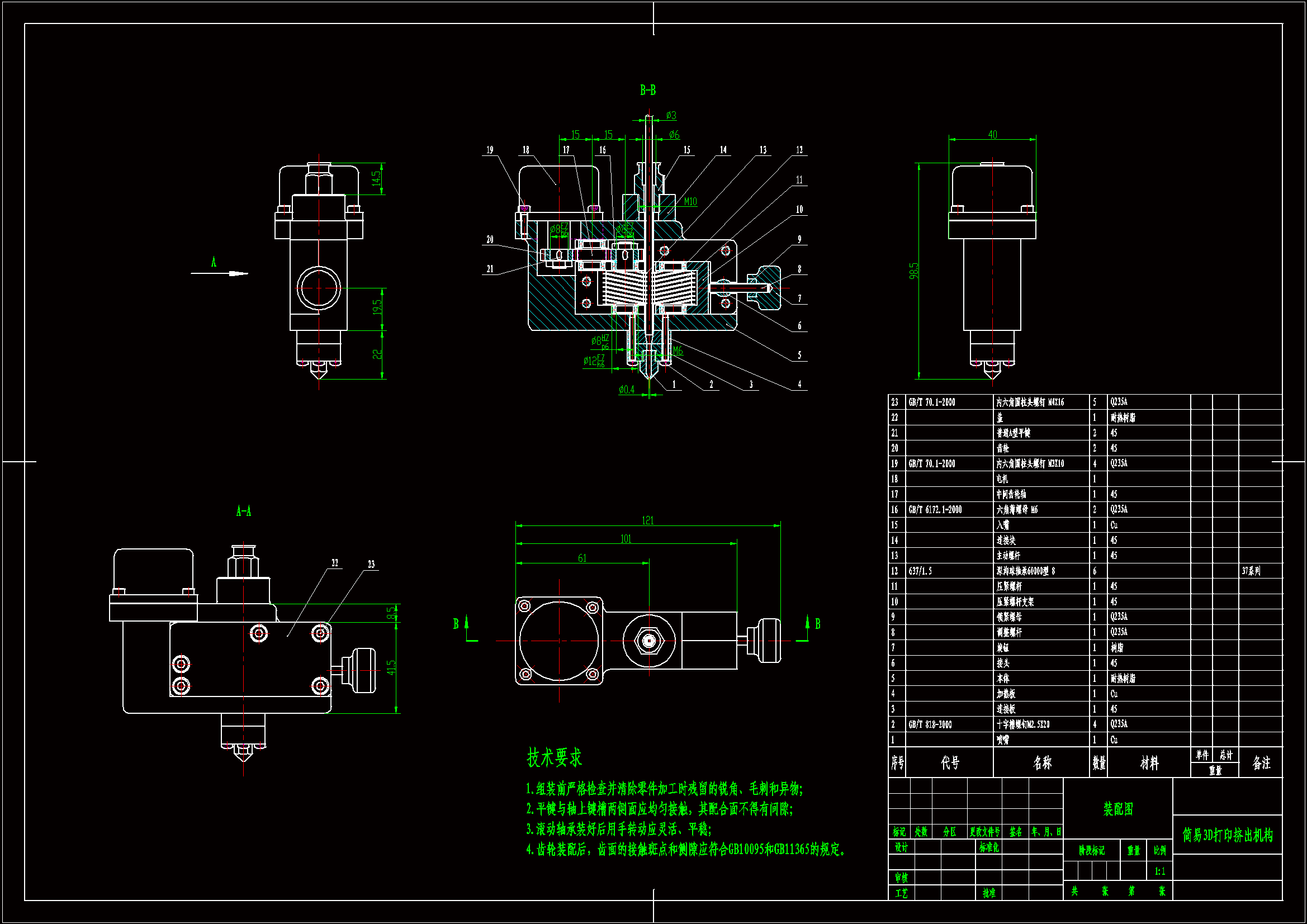
Task: Select the 简易3D打印挤出机构 drawing title
Action: click(x=1227, y=835)
